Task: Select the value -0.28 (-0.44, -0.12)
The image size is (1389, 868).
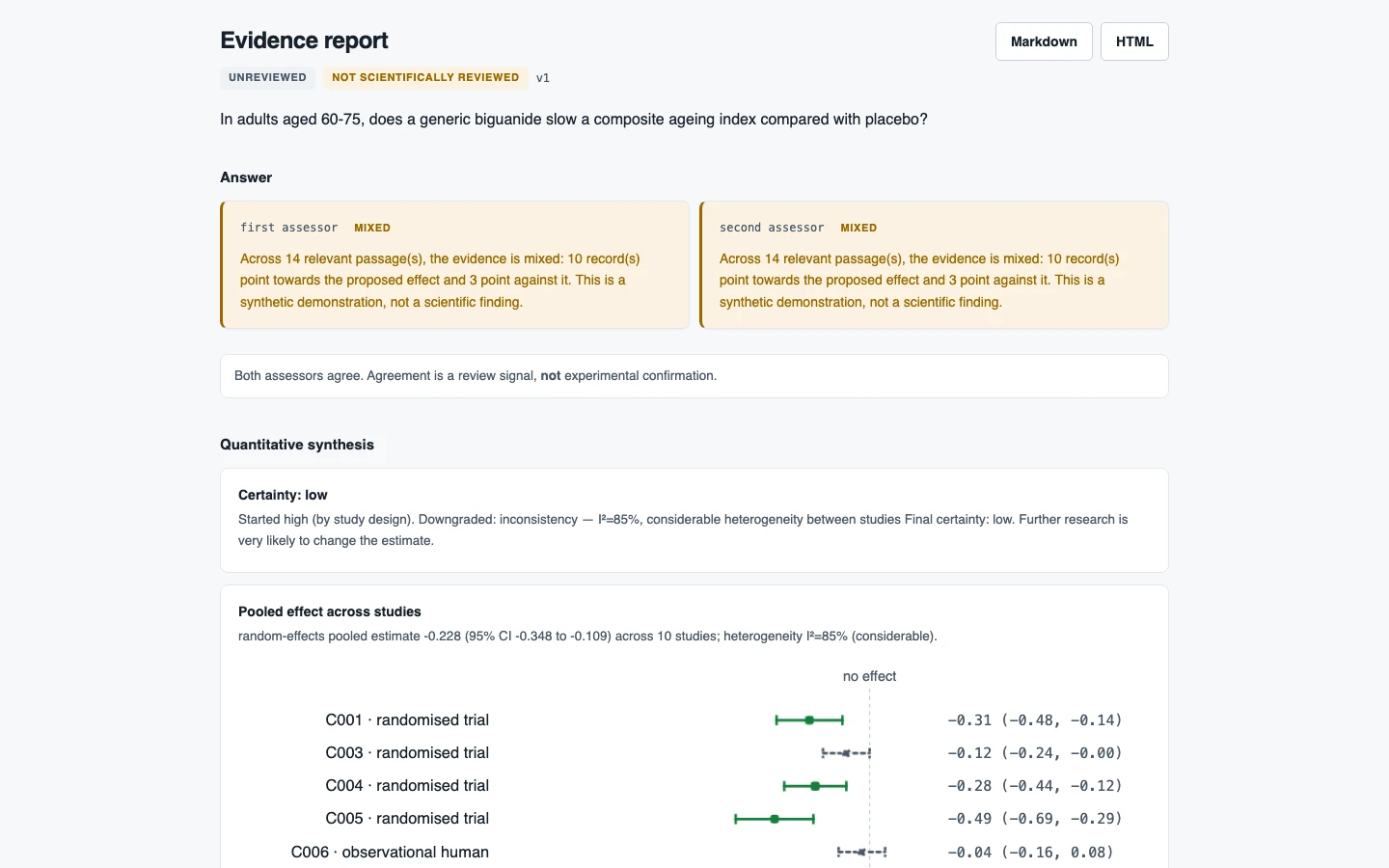Action: click(x=1035, y=786)
